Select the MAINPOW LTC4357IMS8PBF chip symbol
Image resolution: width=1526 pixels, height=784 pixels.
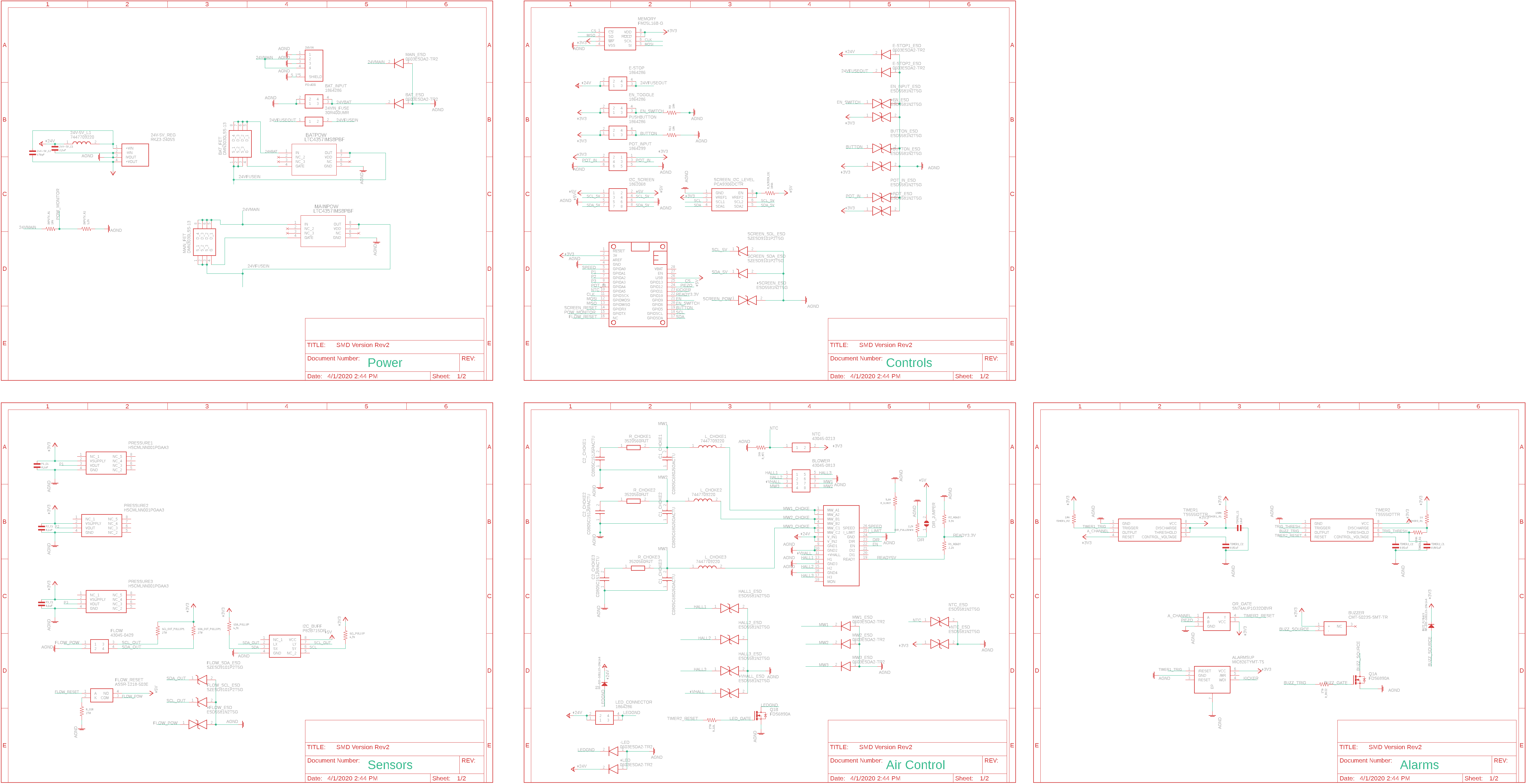click(323, 231)
